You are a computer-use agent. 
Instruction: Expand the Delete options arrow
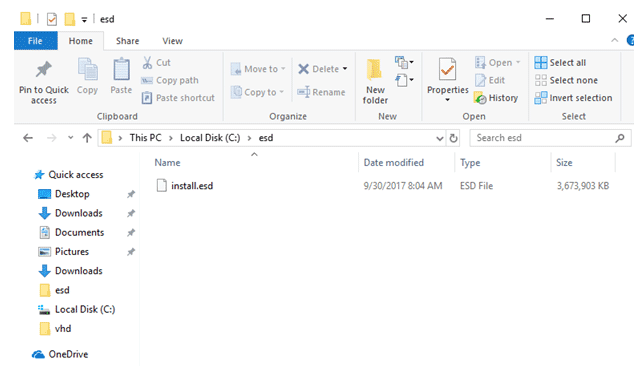[345, 69]
